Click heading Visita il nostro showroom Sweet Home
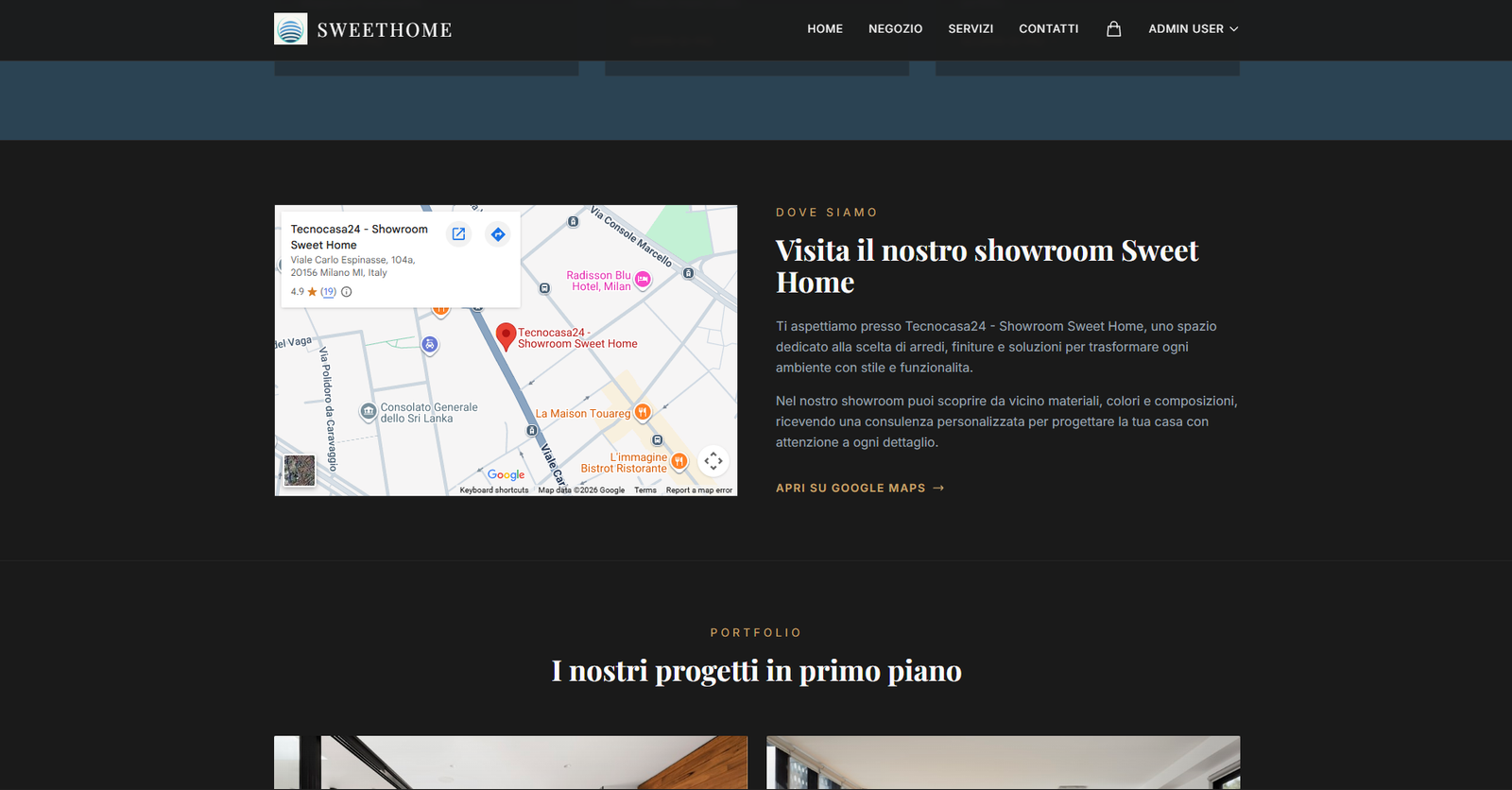The height and width of the screenshot is (790, 1512). (x=987, y=266)
